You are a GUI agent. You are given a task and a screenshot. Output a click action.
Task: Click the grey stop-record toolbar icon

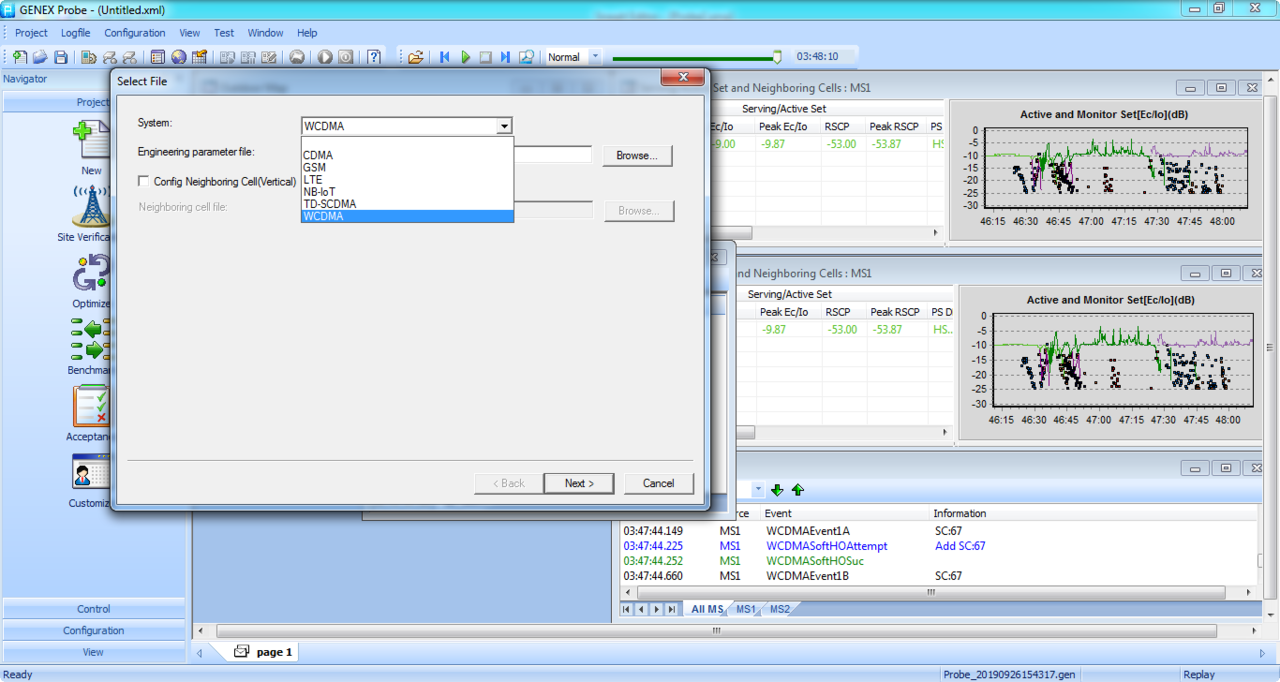coord(346,57)
